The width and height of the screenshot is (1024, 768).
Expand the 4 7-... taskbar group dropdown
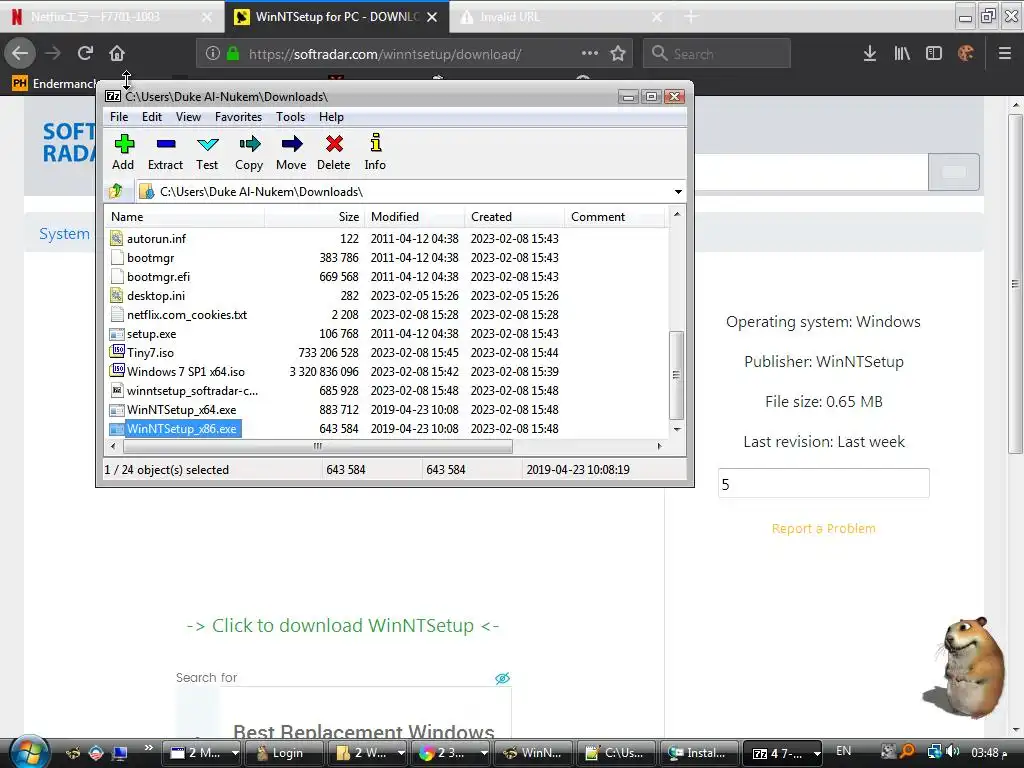tap(816, 754)
